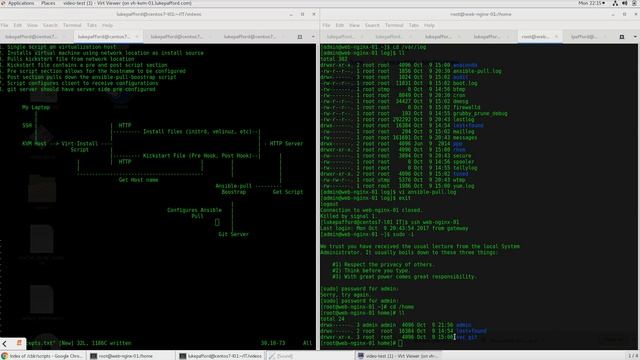Click the network icon in system tray
This screenshot has width=640, height=360.
point(615,3)
